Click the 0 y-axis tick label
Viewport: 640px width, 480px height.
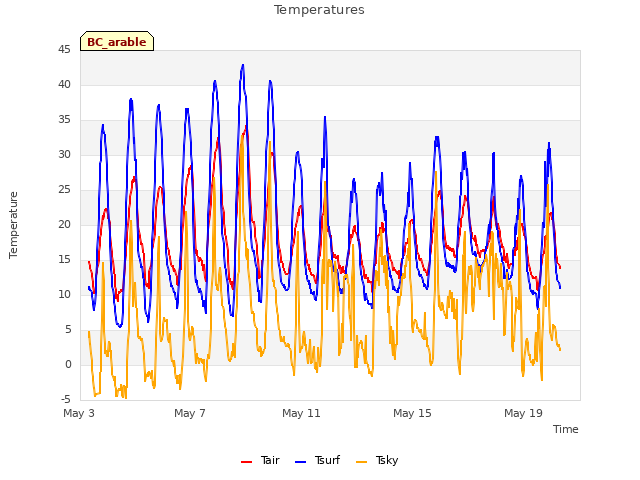(68, 364)
